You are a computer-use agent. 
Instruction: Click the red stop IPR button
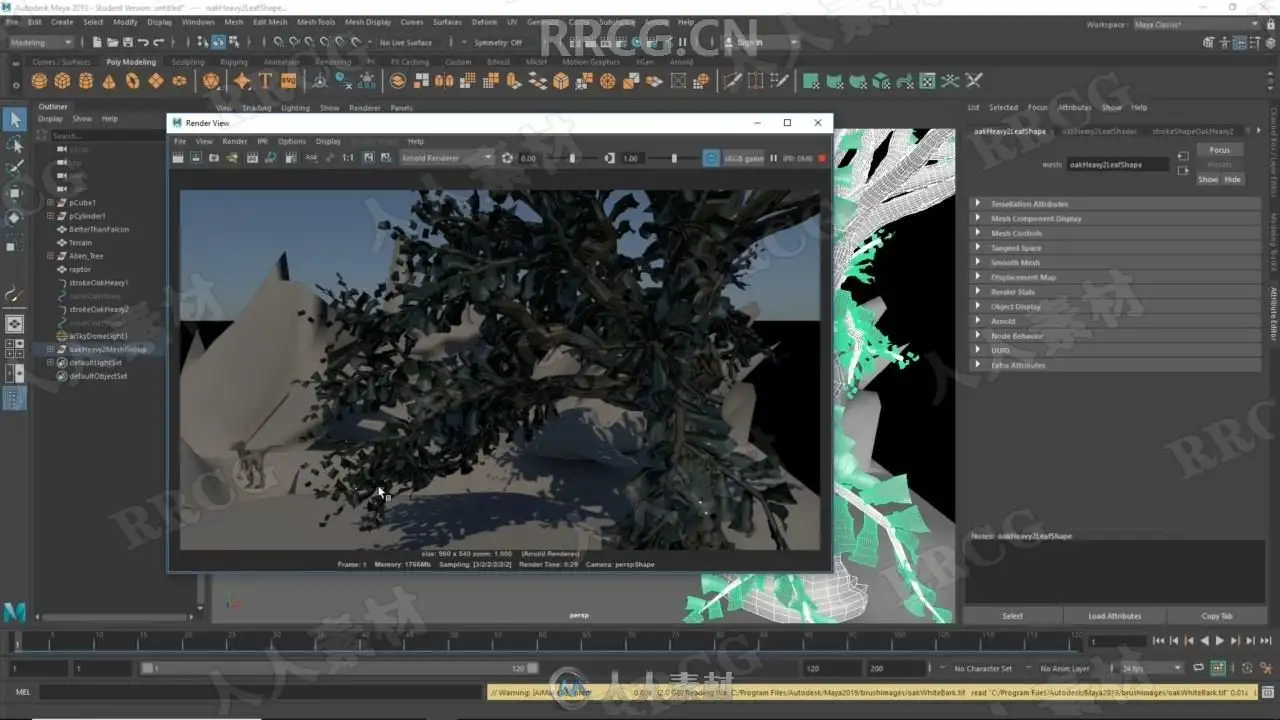[x=822, y=158]
